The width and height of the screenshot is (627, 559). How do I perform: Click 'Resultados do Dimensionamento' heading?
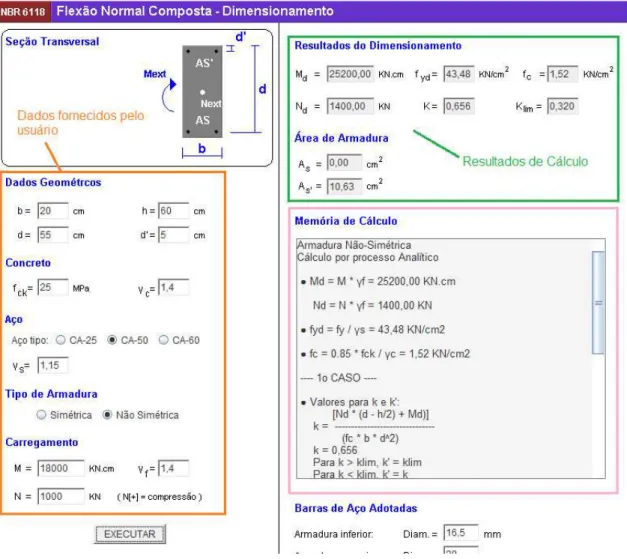pyautogui.click(x=378, y=46)
